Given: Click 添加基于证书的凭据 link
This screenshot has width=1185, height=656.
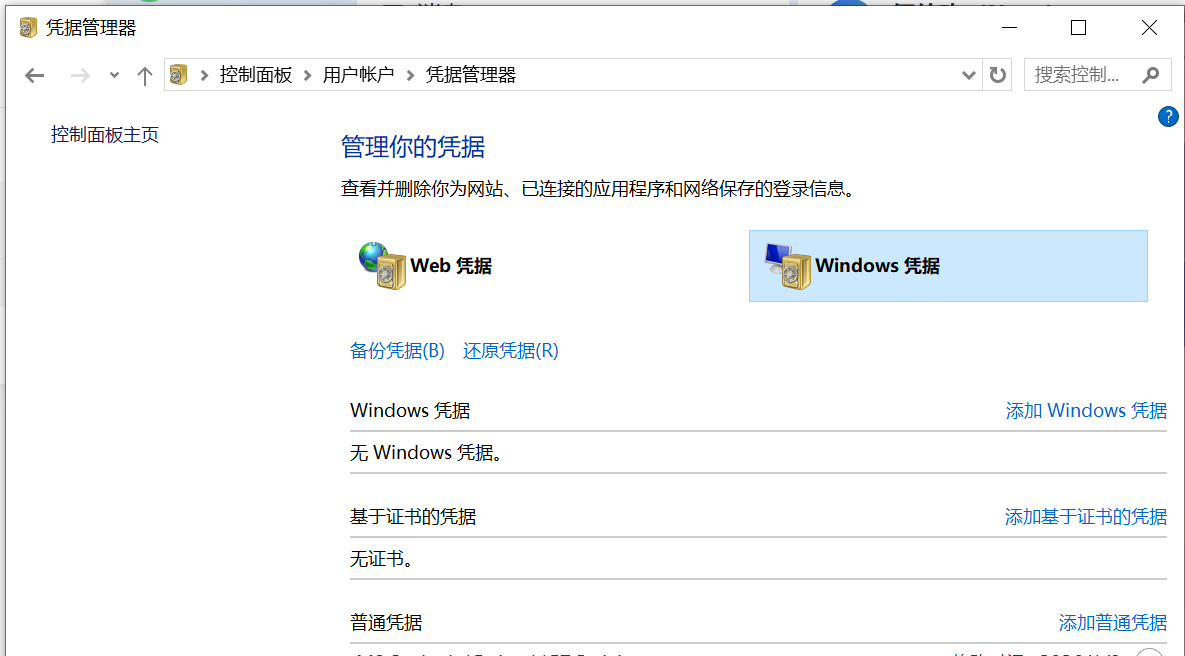Looking at the screenshot, I should click(1085, 516).
